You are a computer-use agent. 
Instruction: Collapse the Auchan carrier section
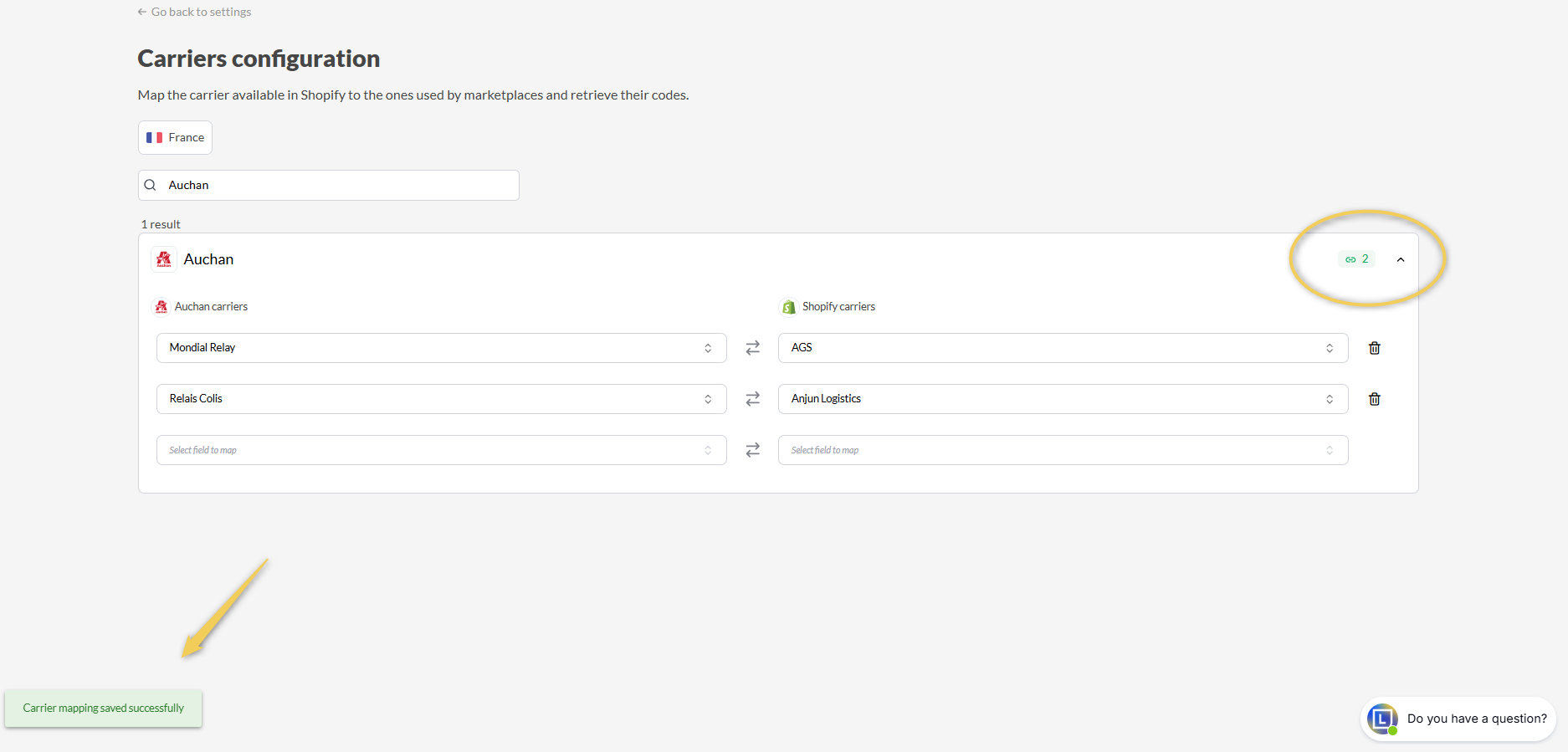[x=1401, y=259]
